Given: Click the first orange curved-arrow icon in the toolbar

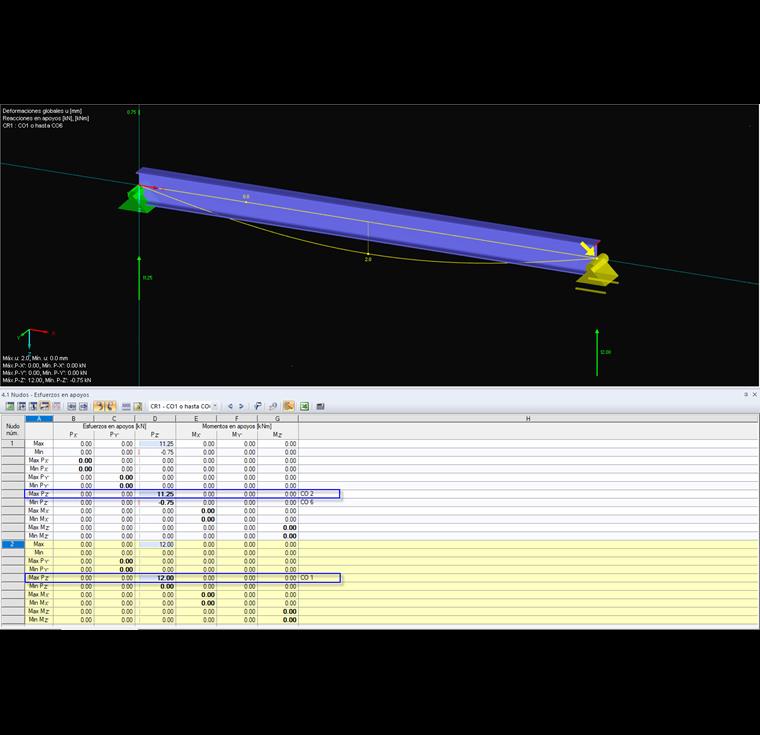Looking at the screenshot, I should 99,406.
